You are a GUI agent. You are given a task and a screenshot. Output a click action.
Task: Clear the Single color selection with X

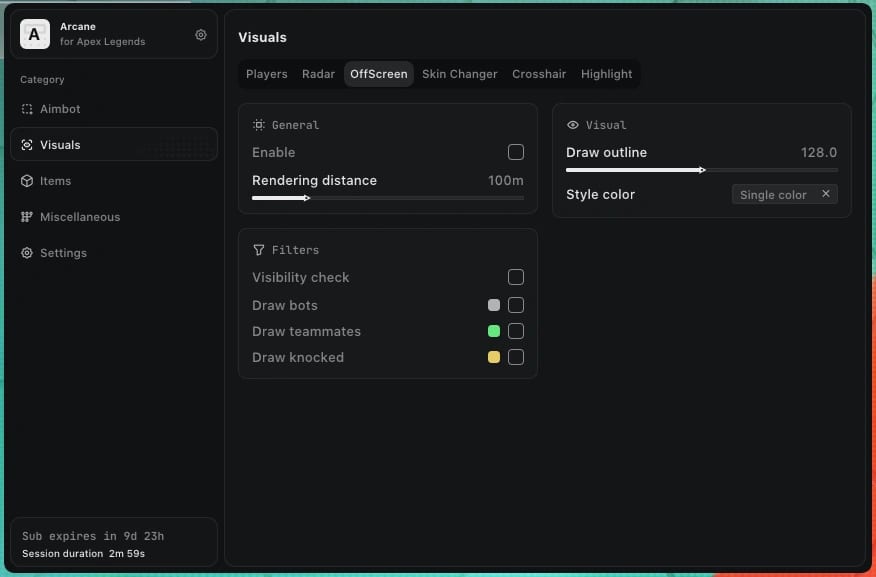[x=826, y=194]
